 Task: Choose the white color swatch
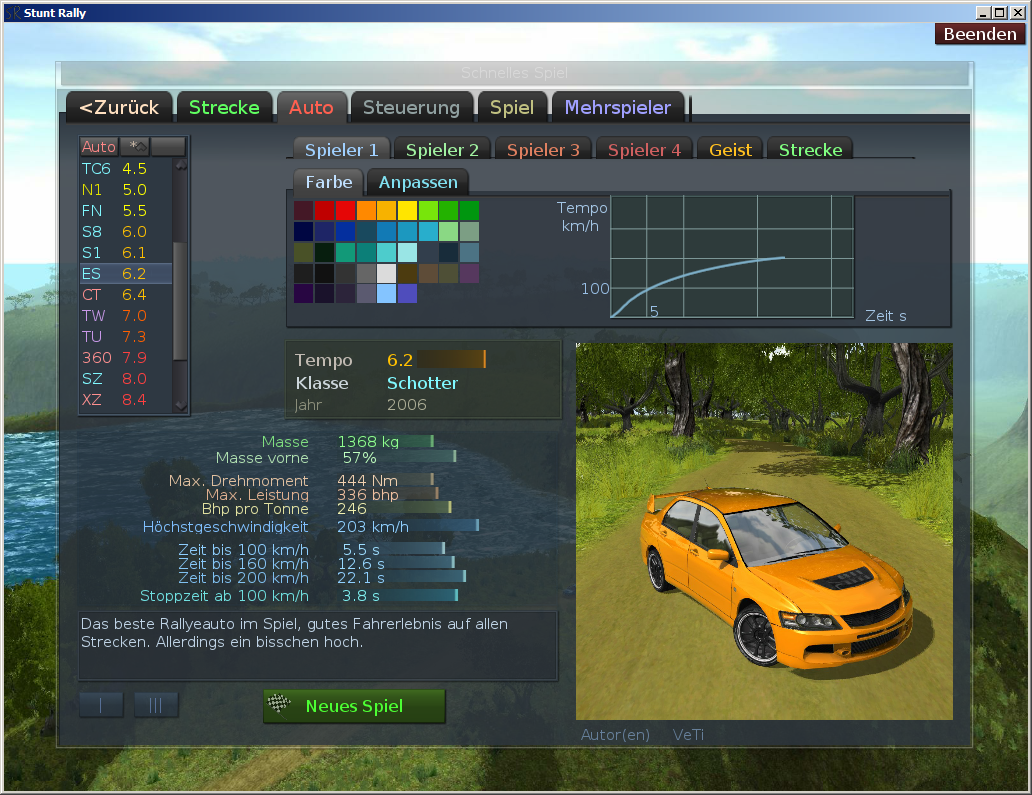[x=386, y=273]
